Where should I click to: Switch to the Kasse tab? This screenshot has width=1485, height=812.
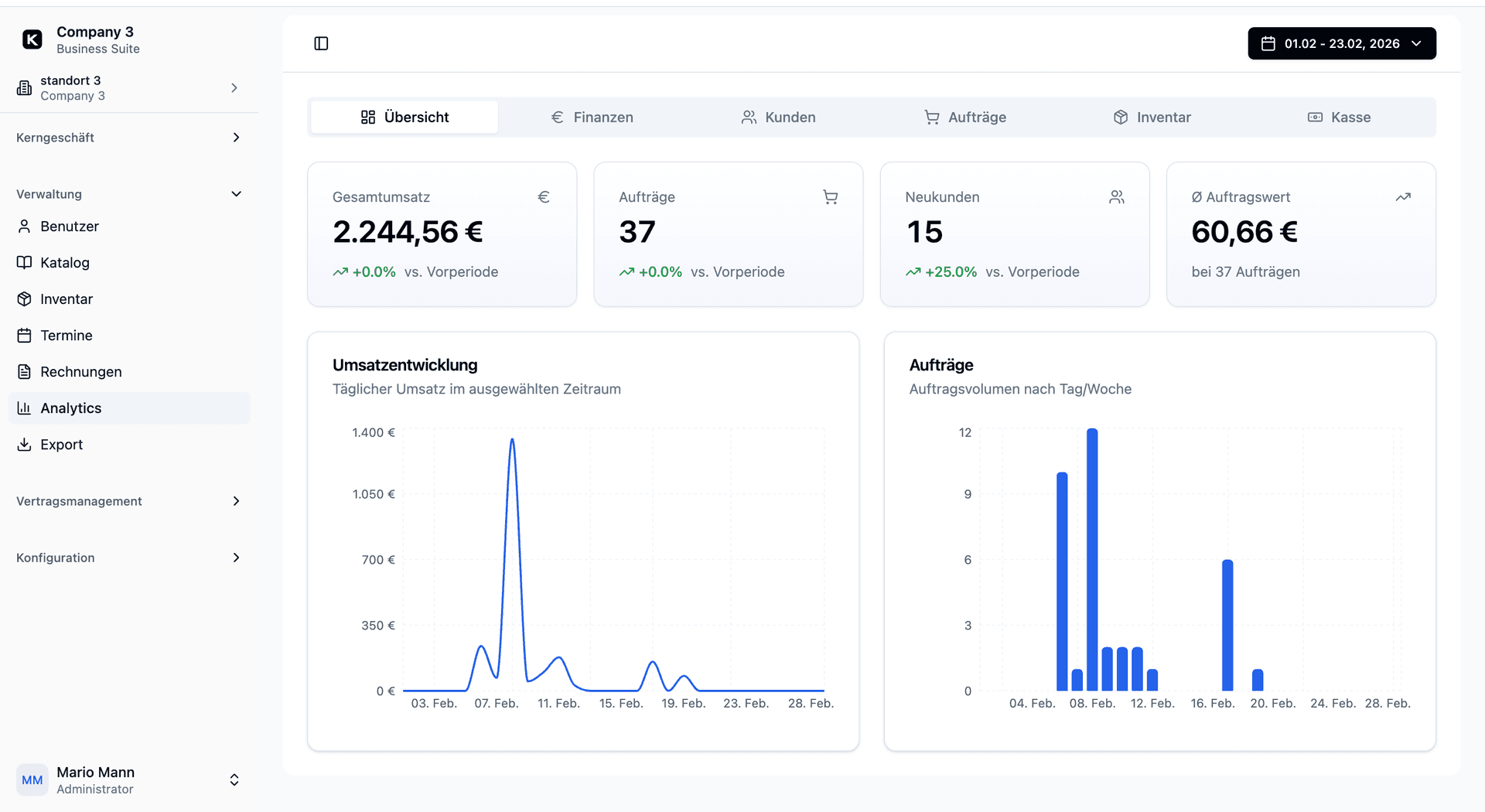pos(1339,117)
